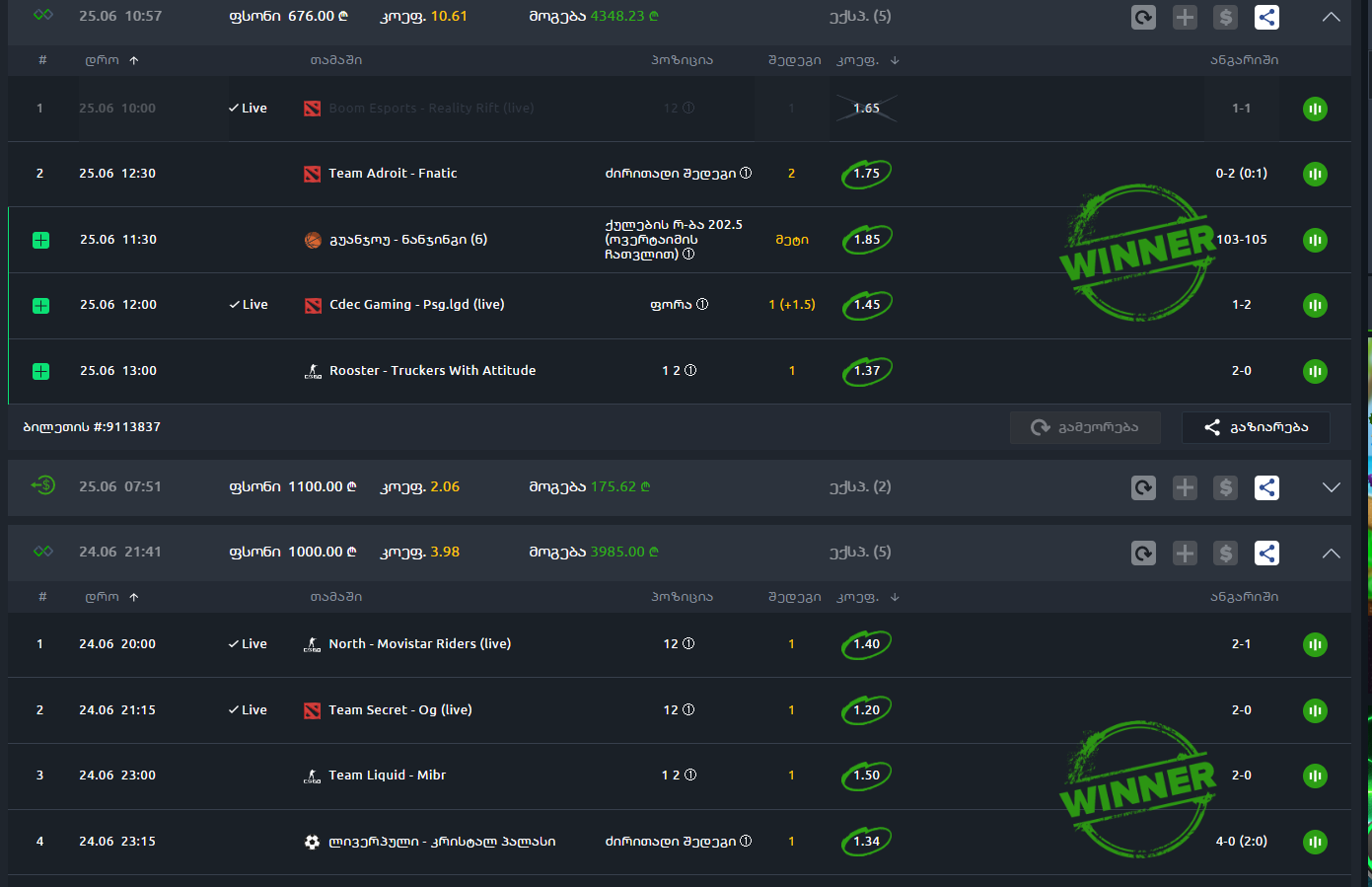Click the info icon in the Rooster row
1372x887 pixels.
click(690, 370)
